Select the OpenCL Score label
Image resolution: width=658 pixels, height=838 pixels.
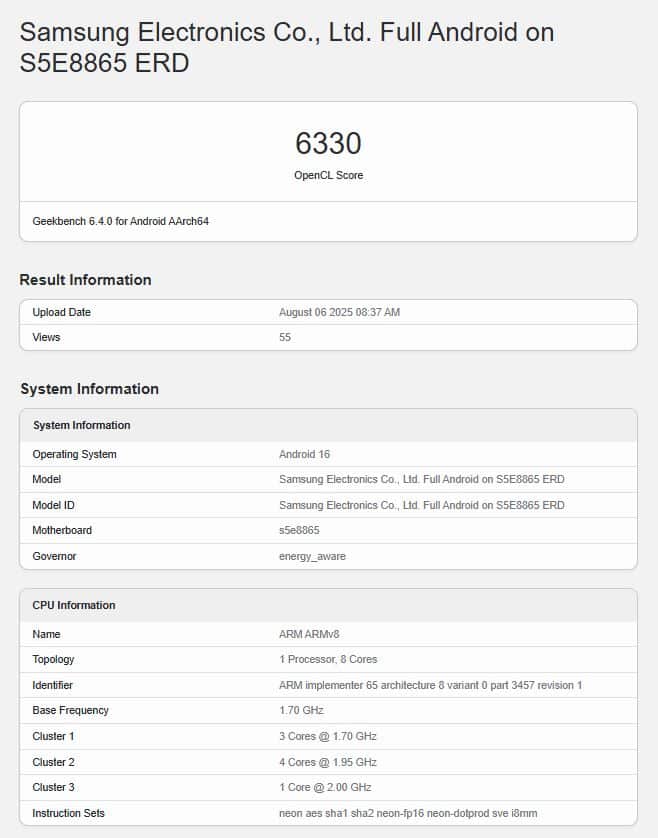point(328,175)
